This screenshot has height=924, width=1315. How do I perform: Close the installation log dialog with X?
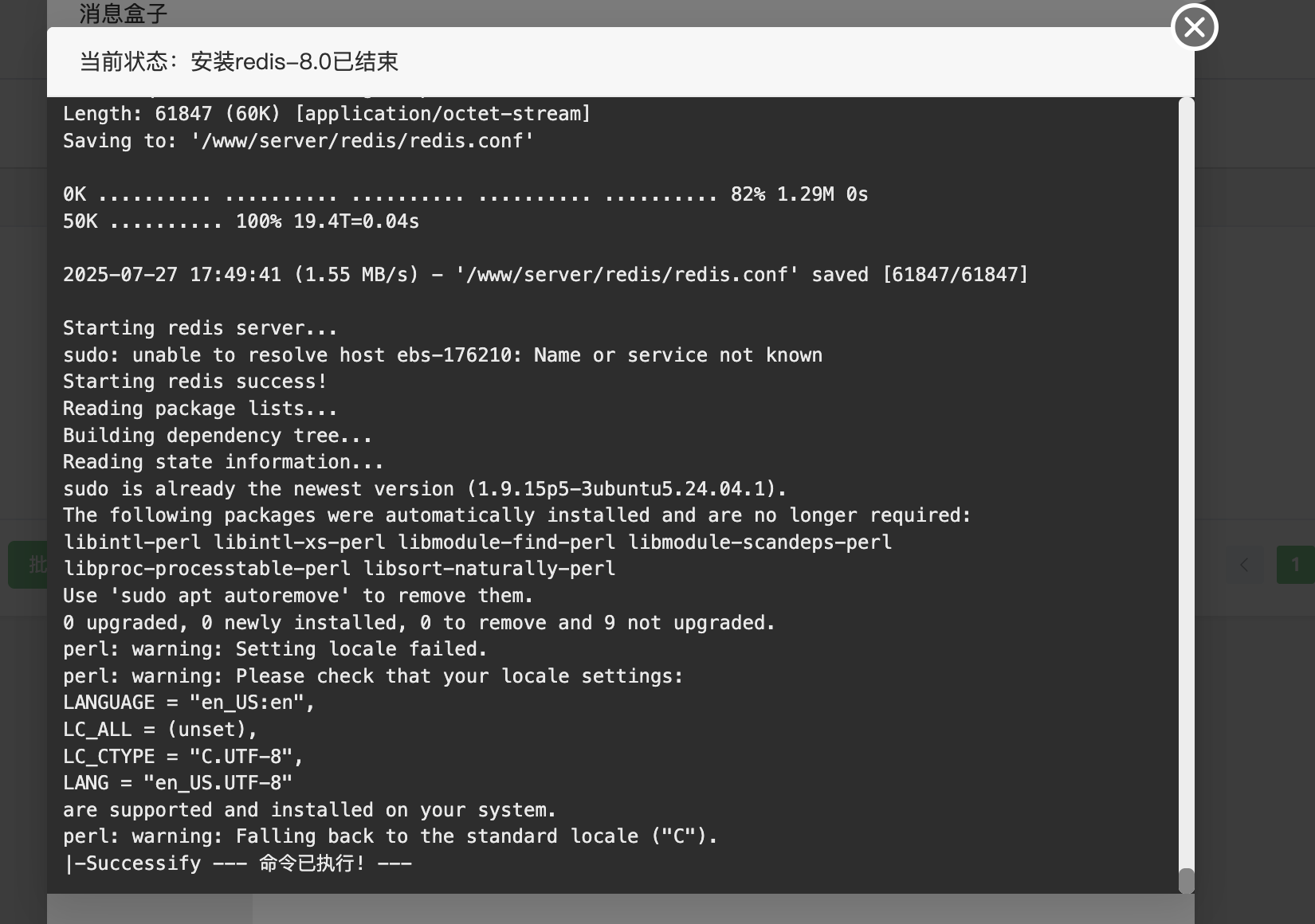pos(1194,27)
